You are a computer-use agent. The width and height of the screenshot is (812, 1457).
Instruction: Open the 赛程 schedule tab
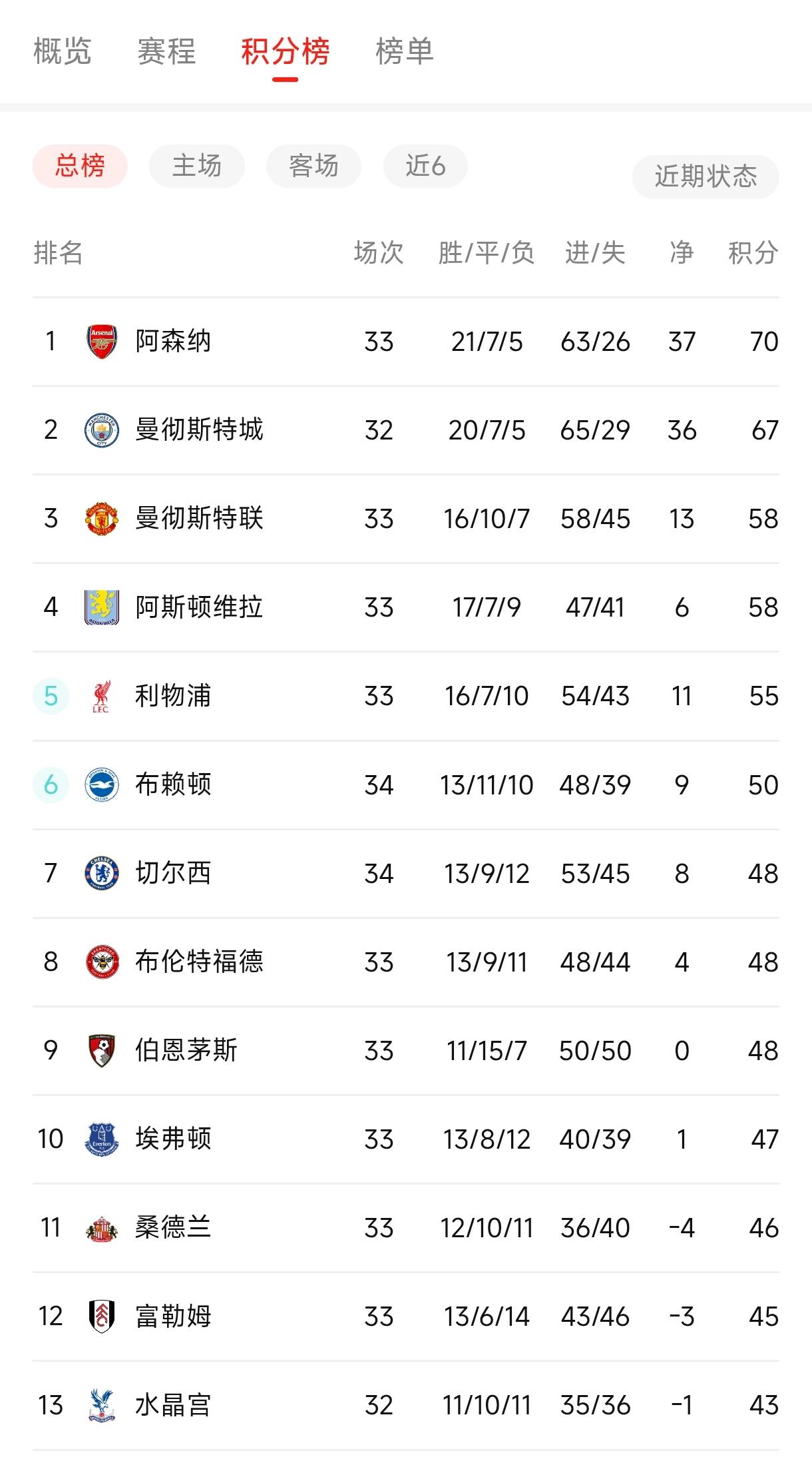pos(166,51)
